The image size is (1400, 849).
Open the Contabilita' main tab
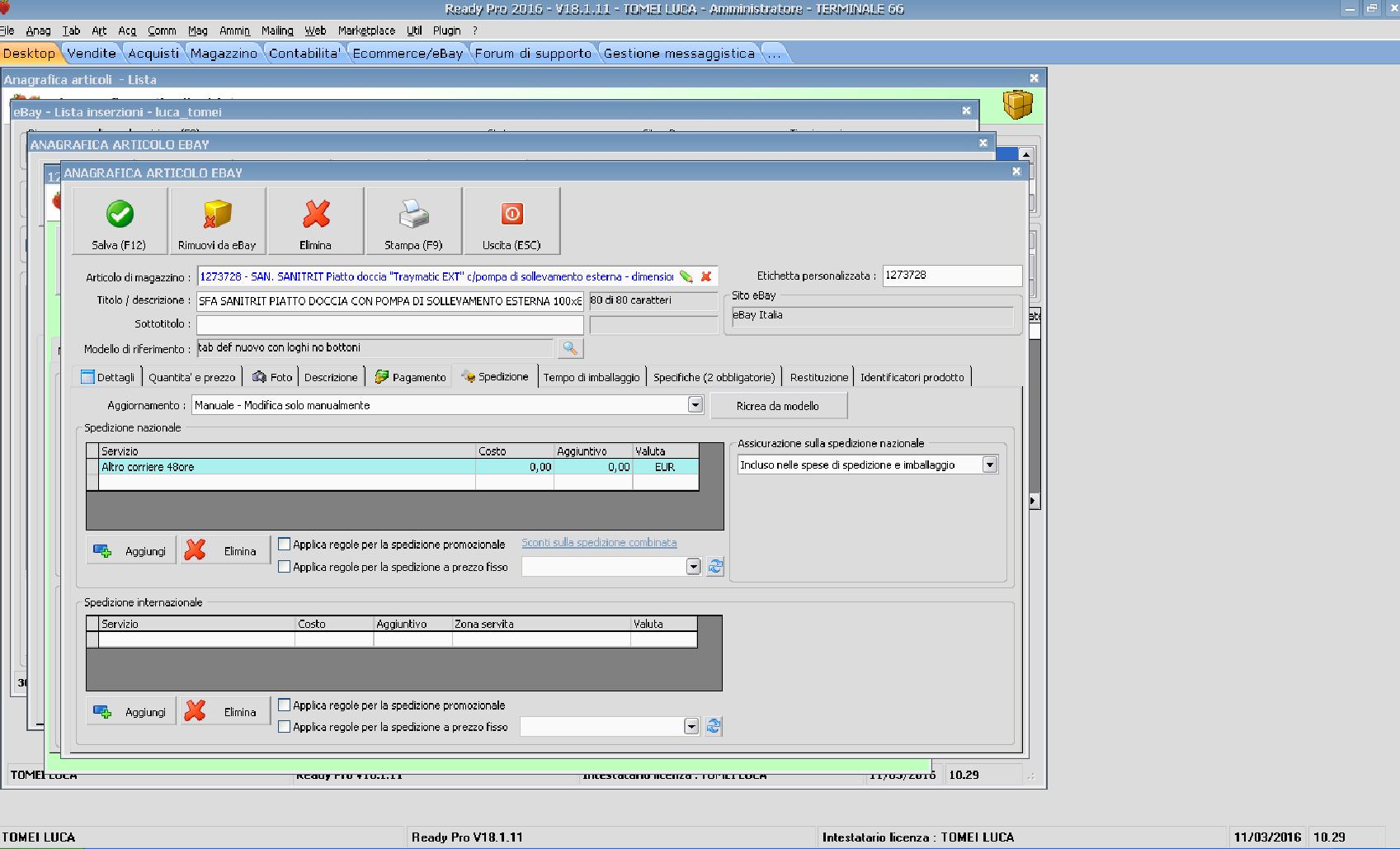point(304,53)
